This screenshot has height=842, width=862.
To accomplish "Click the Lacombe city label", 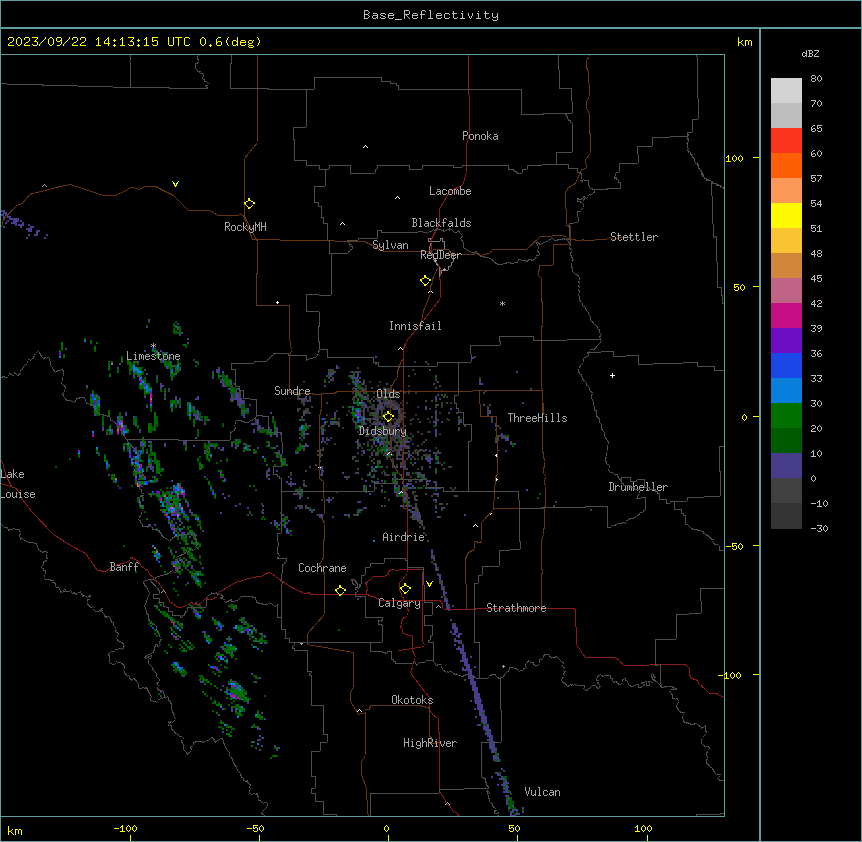I will (x=450, y=191).
